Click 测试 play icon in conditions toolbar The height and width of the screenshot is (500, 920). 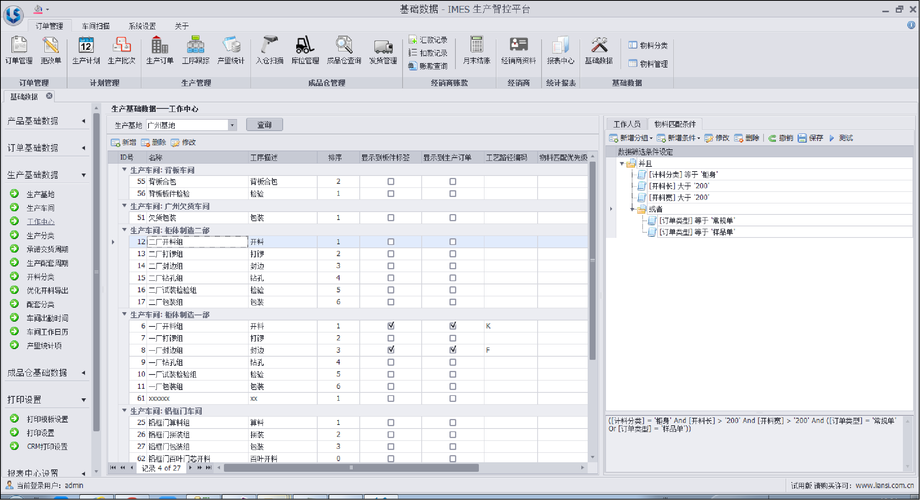coord(841,138)
